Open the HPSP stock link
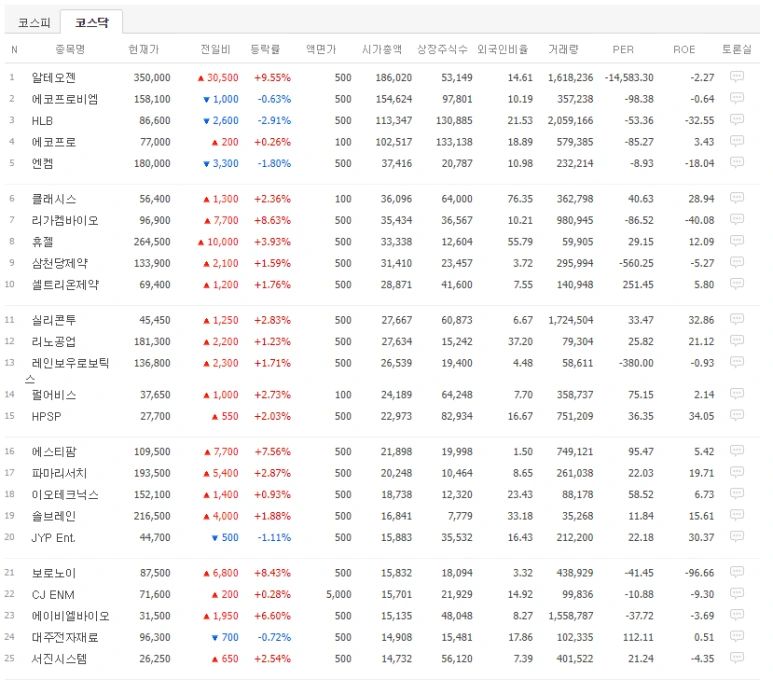Viewport: 773px width, 680px height. pos(46,417)
